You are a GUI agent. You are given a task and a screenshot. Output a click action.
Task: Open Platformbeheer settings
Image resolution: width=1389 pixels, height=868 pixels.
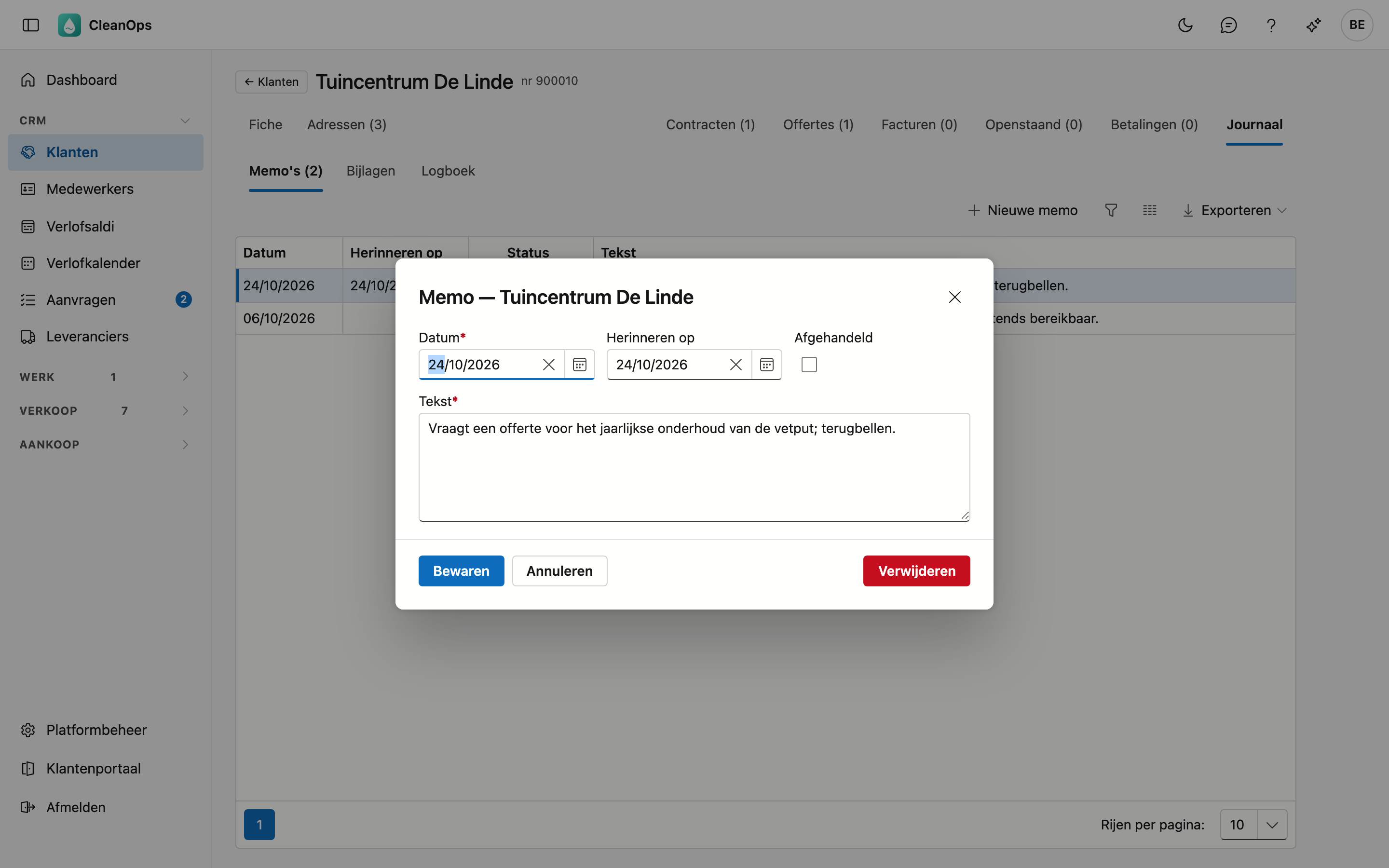pos(106,730)
